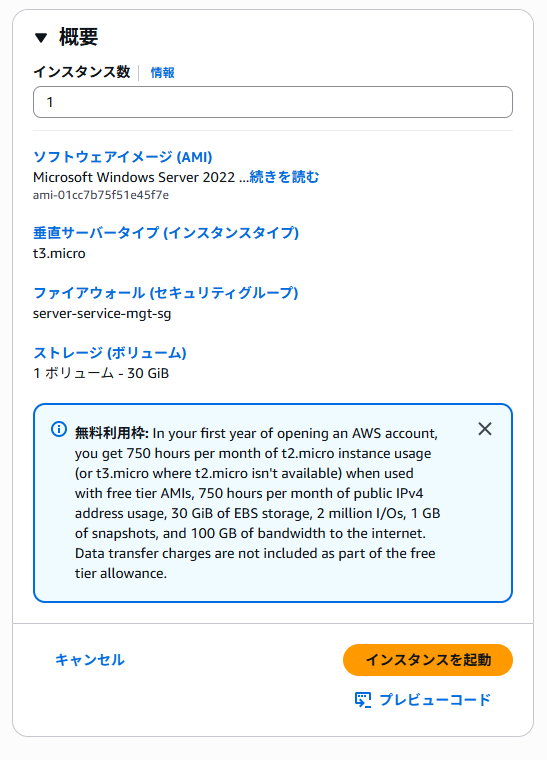The height and width of the screenshot is (760, 547).
Task: Open the ファイアウォール (セキュリティグループ) link
Action: coord(166,293)
